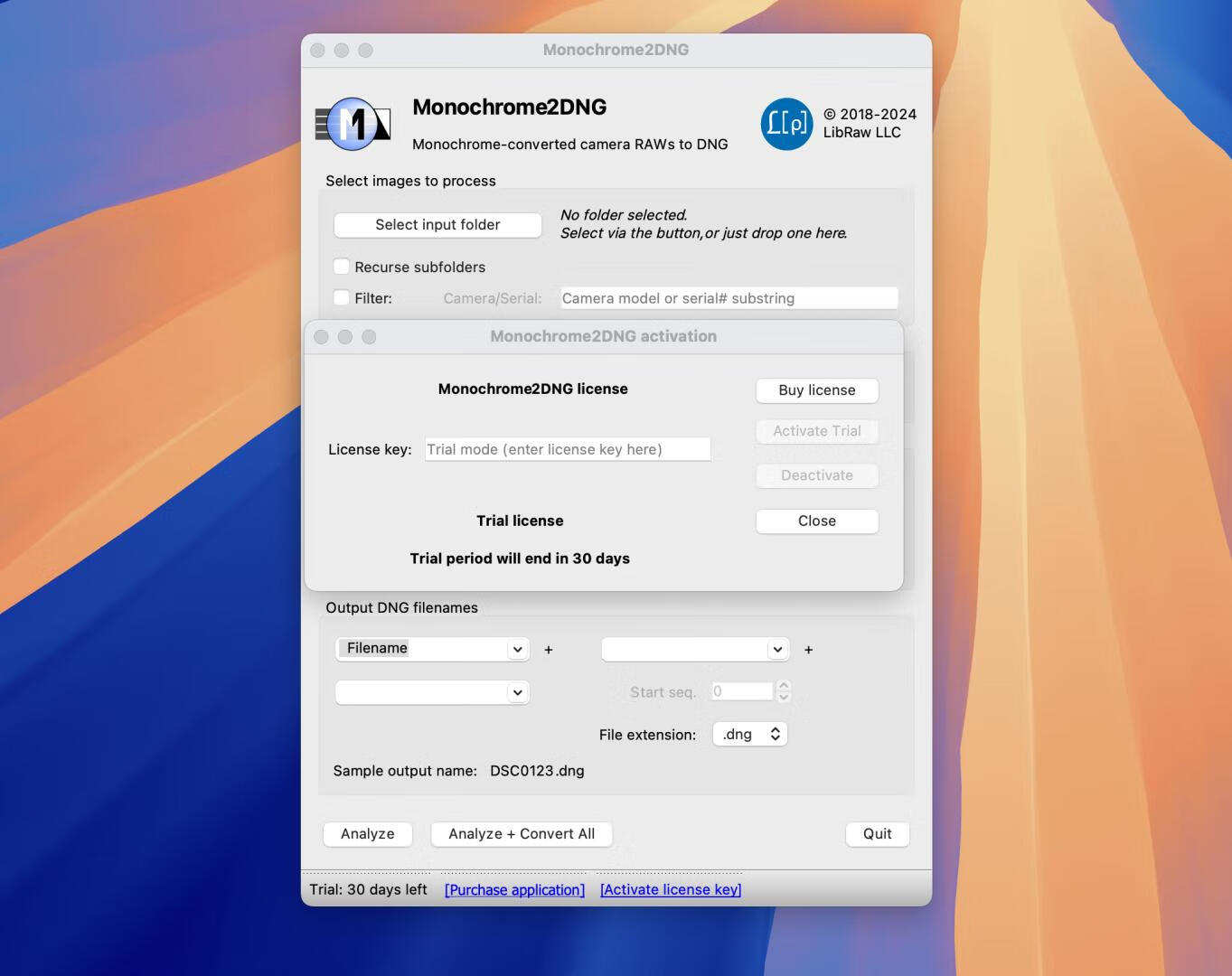Click the 'Monochrome2DNG license' heading
Screen dimensions: 1232x976
(533, 389)
